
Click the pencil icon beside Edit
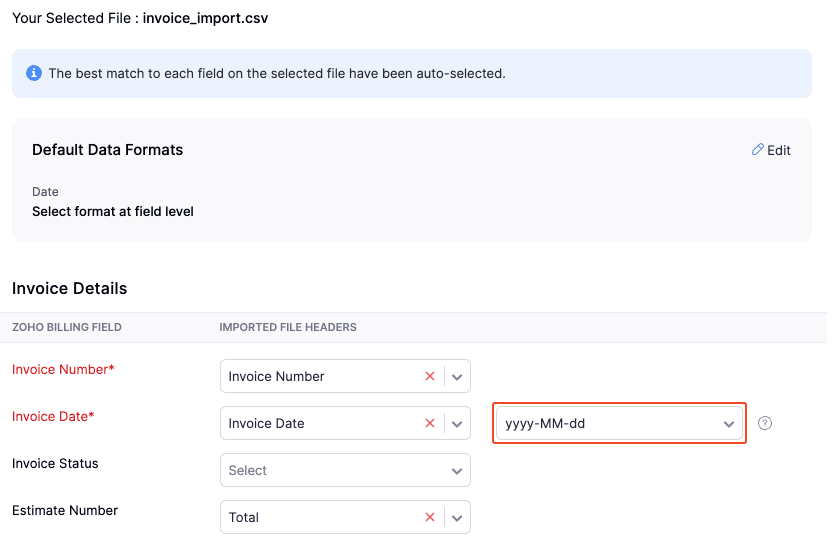[757, 150]
